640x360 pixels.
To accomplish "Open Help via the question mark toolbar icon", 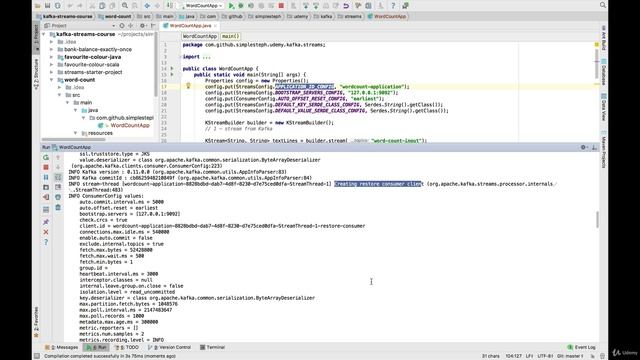I will pyautogui.click(x=393, y=6).
